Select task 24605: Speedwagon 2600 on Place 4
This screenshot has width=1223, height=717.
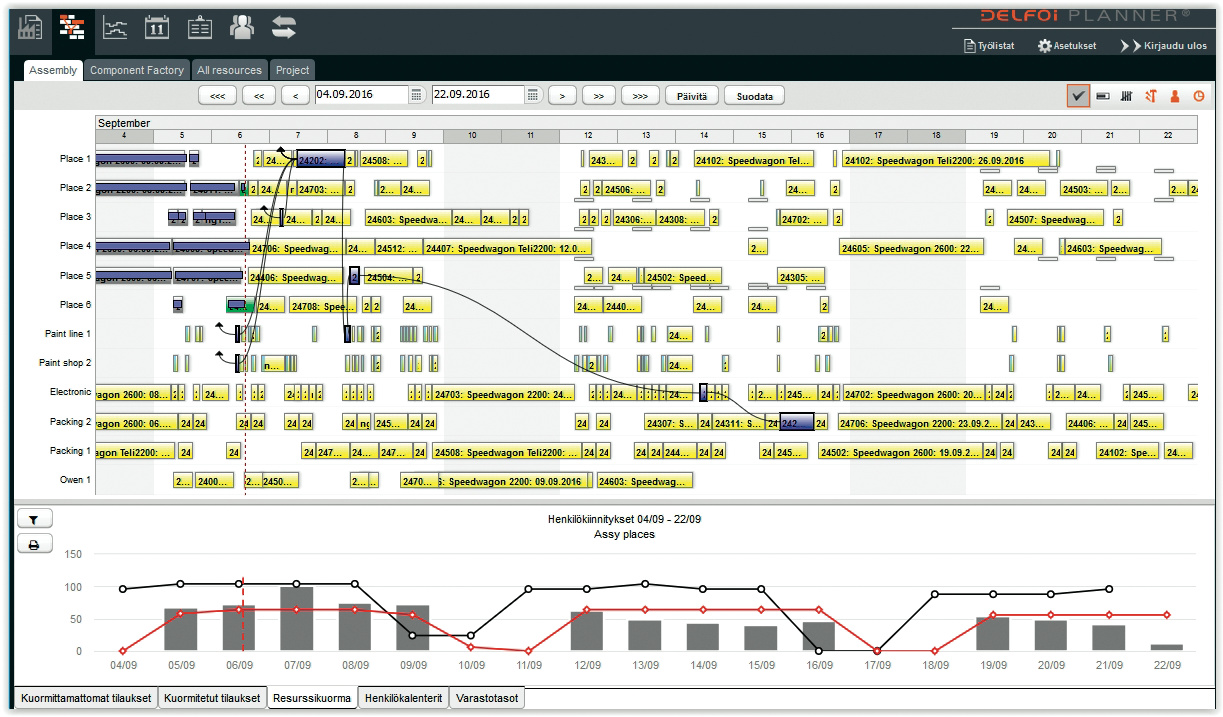[911, 248]
